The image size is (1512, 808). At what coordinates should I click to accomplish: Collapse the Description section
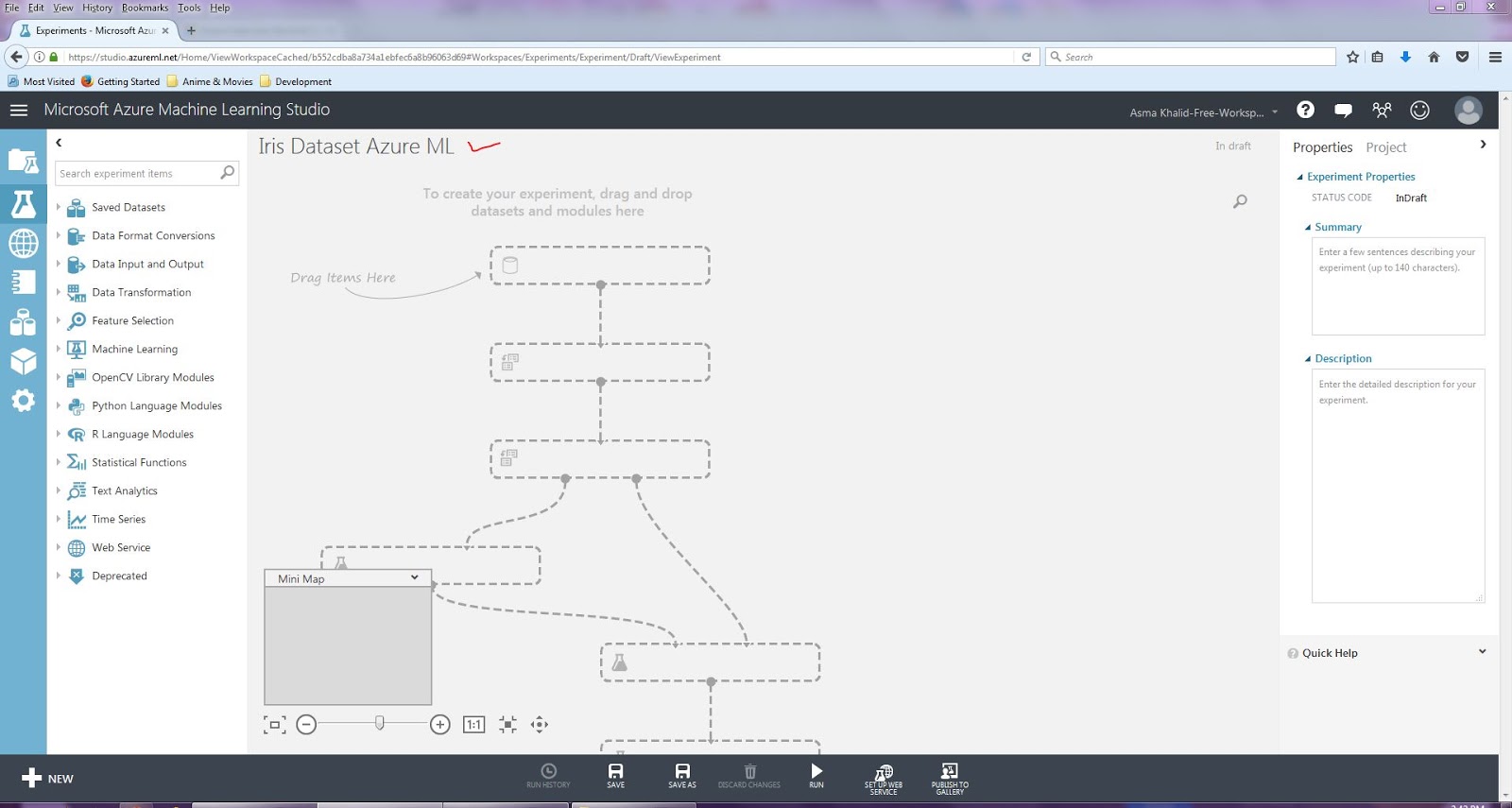coord(1308,359)
